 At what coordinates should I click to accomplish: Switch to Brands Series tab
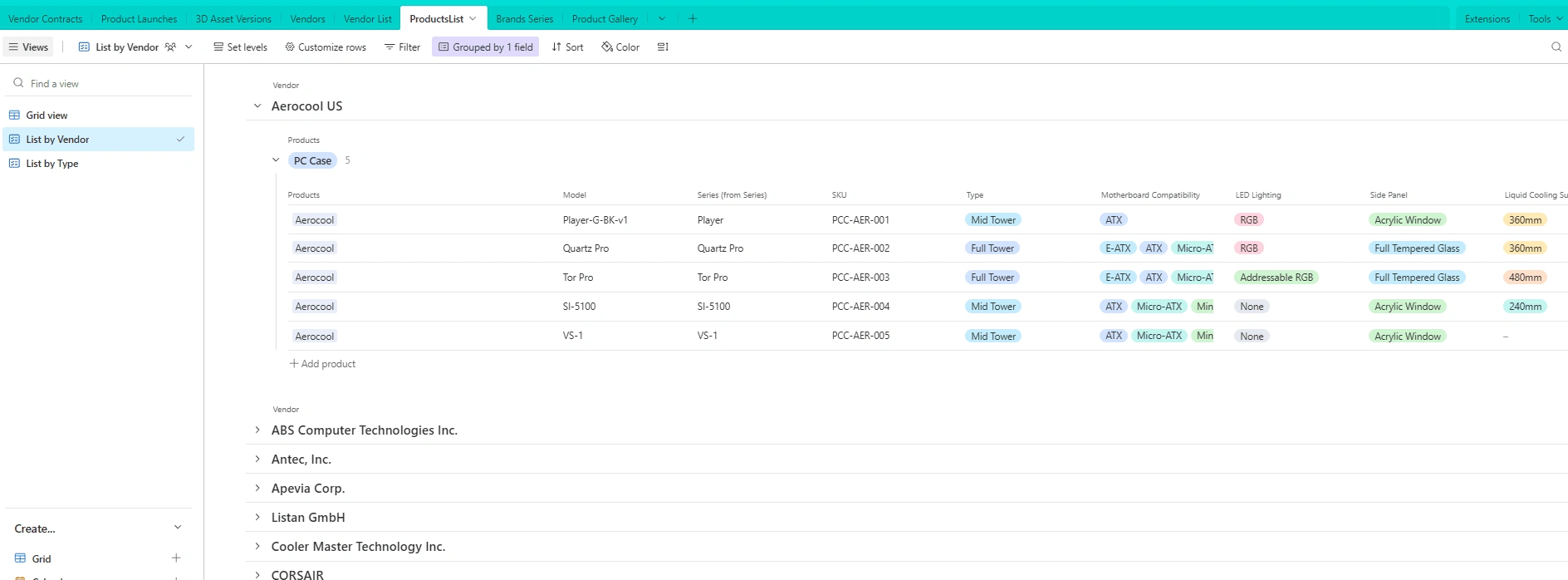tap(524, 18)
